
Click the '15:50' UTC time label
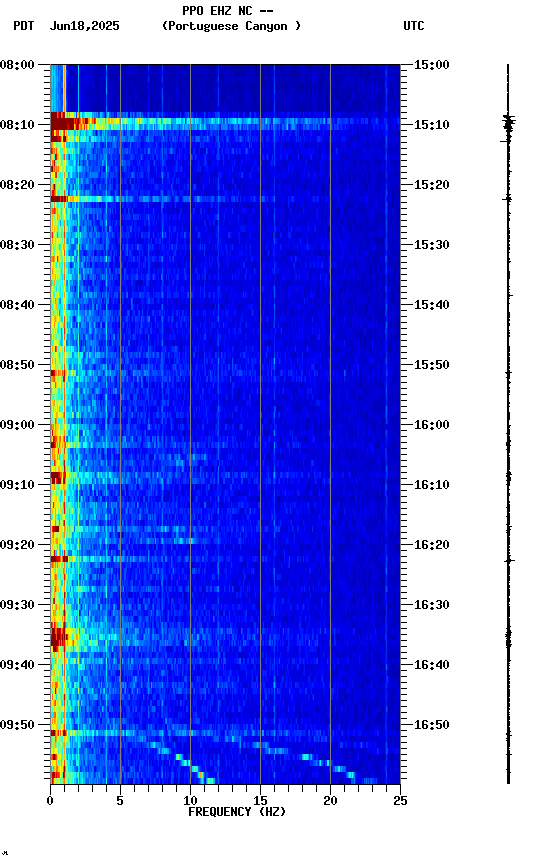pos(432,365)
